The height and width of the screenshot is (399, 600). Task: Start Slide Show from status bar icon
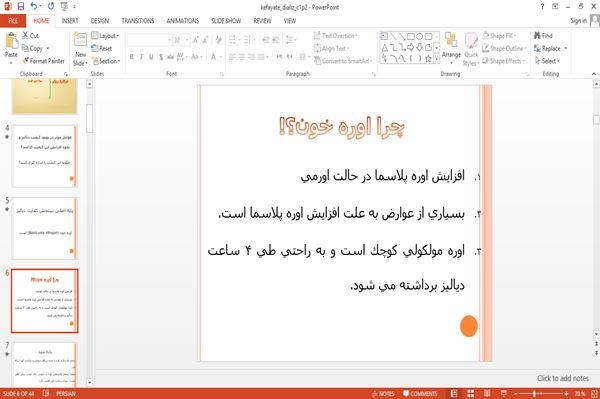point(504,394)
